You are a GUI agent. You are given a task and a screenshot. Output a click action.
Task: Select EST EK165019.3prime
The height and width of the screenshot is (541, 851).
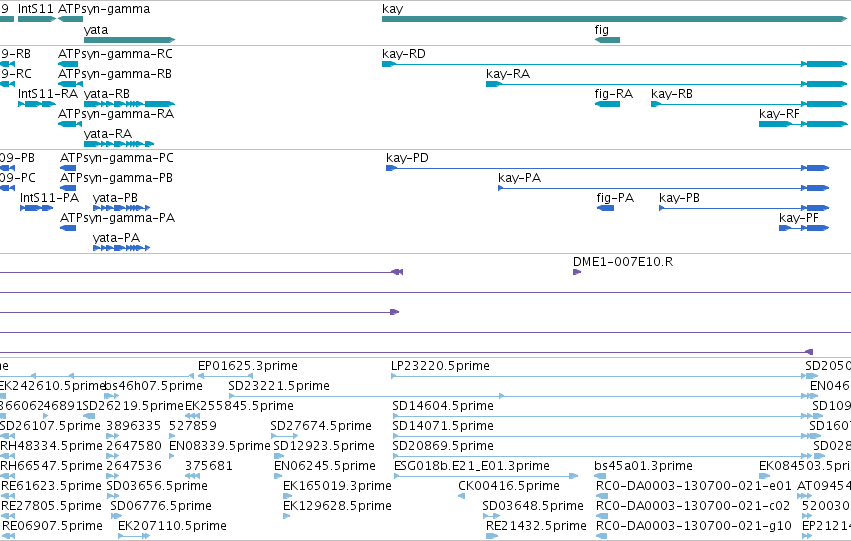(x=288, y=497)
